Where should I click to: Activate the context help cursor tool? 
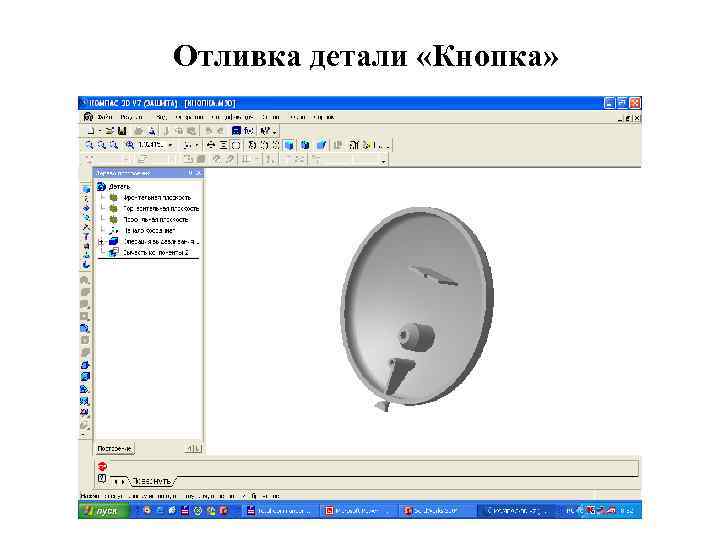(x=265, y=131)
